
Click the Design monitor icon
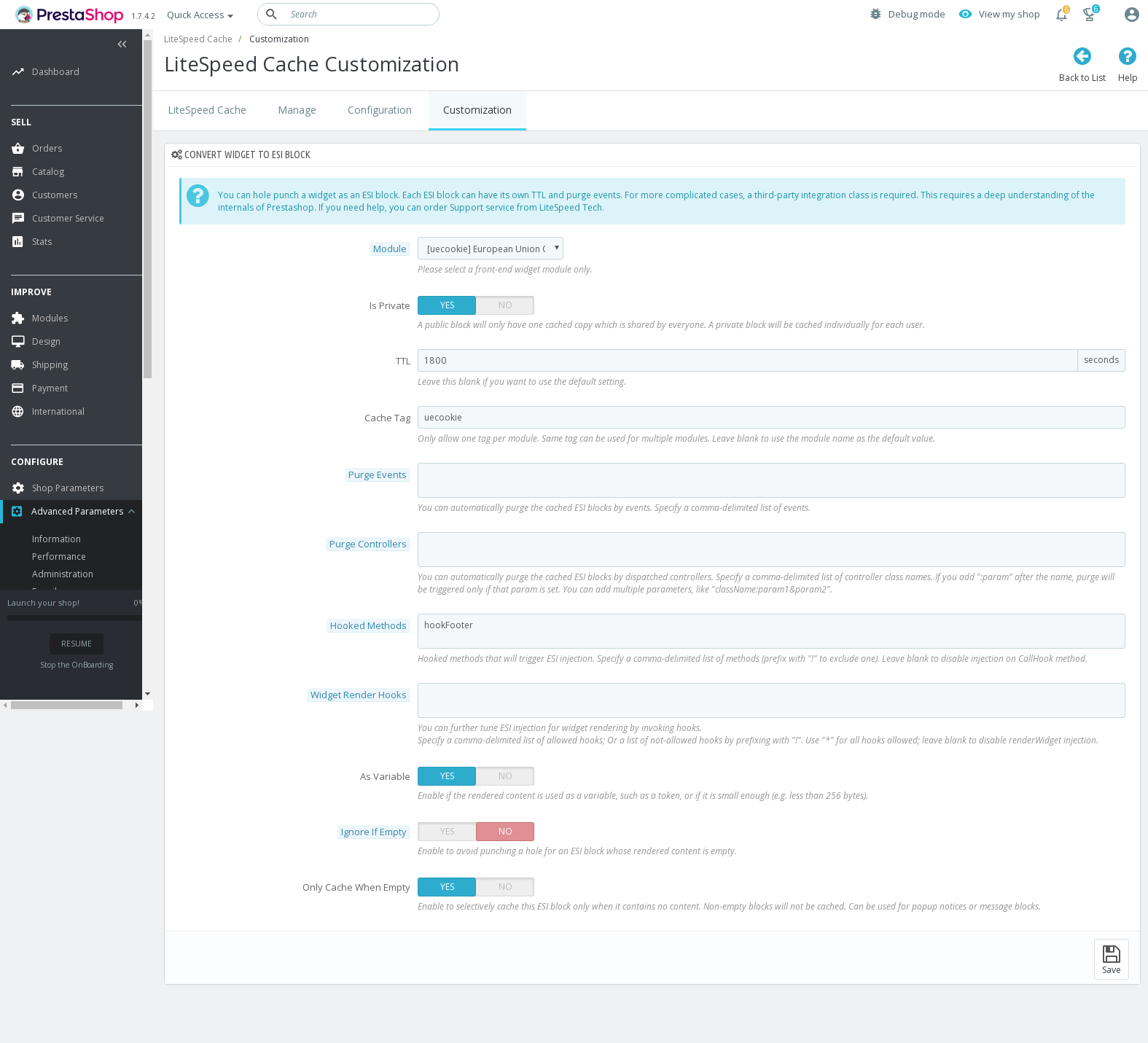click(18, 341)
